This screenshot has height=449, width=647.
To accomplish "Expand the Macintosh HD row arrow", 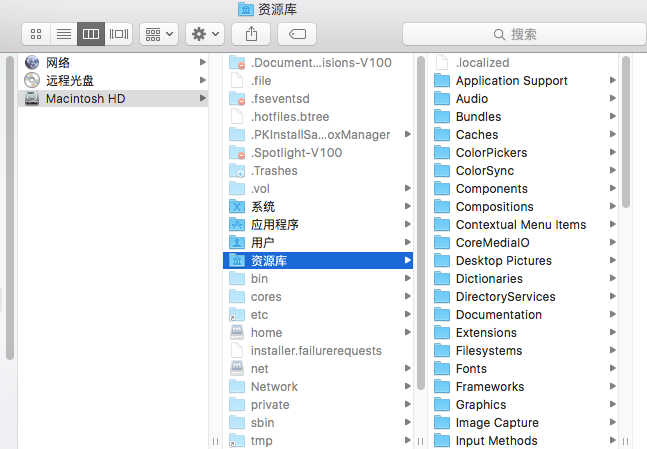I will pyautogui.click(x=203, y=98).
